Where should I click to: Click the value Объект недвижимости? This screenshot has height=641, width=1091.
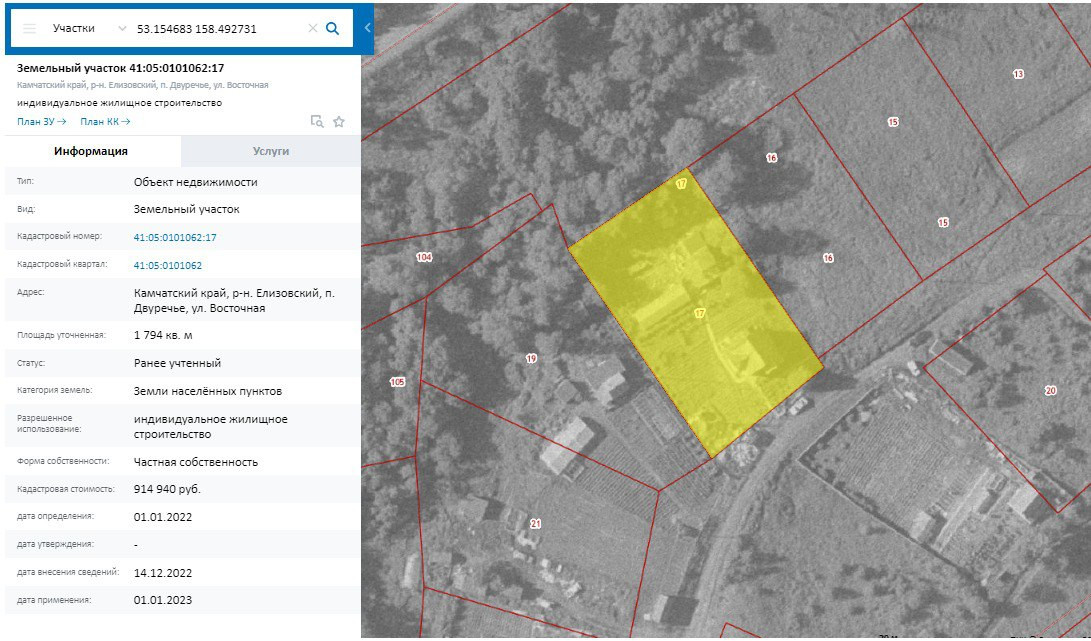point(196,182)
